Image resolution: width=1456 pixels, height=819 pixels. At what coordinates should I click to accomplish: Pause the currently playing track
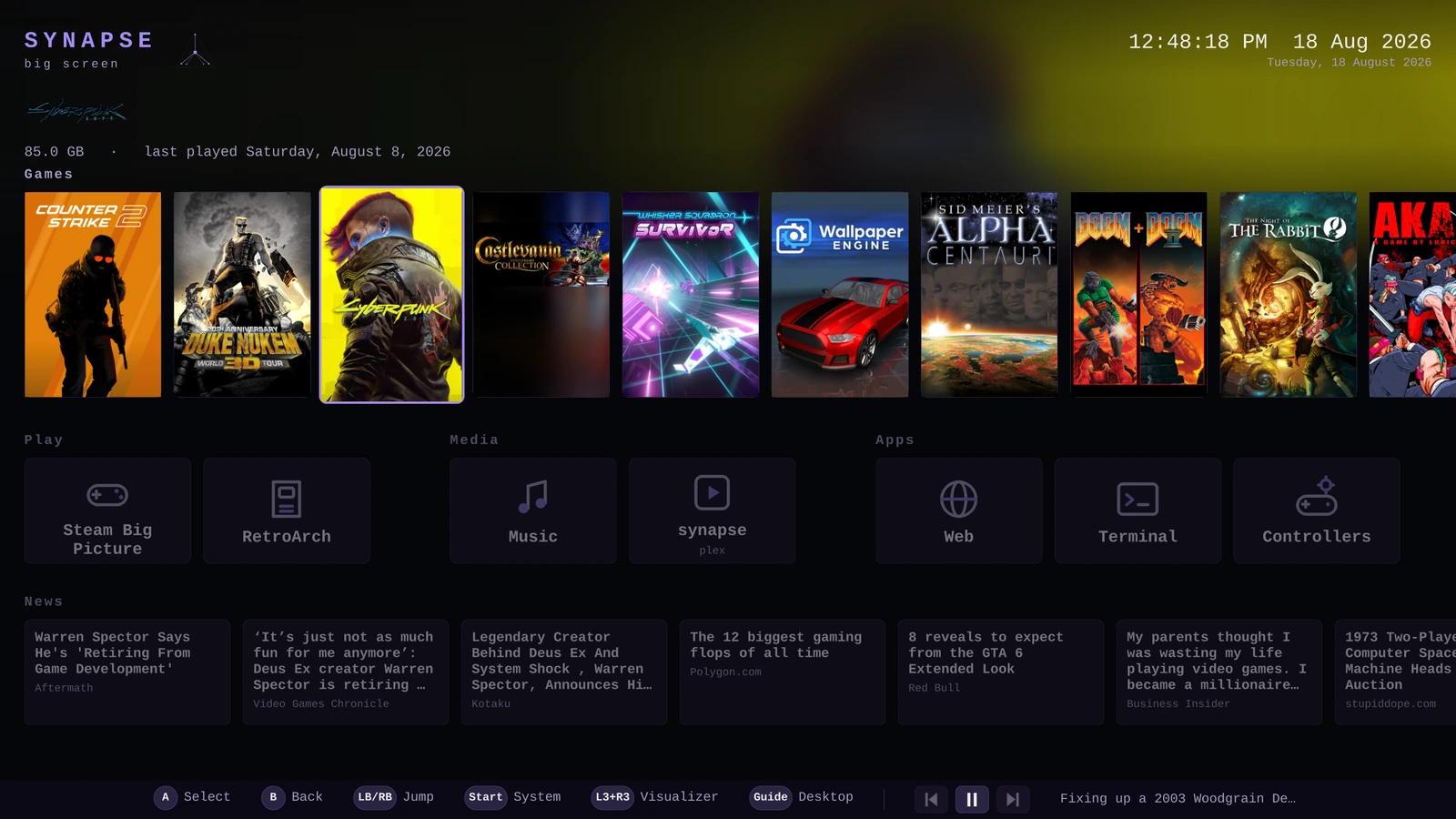[972, 799]
